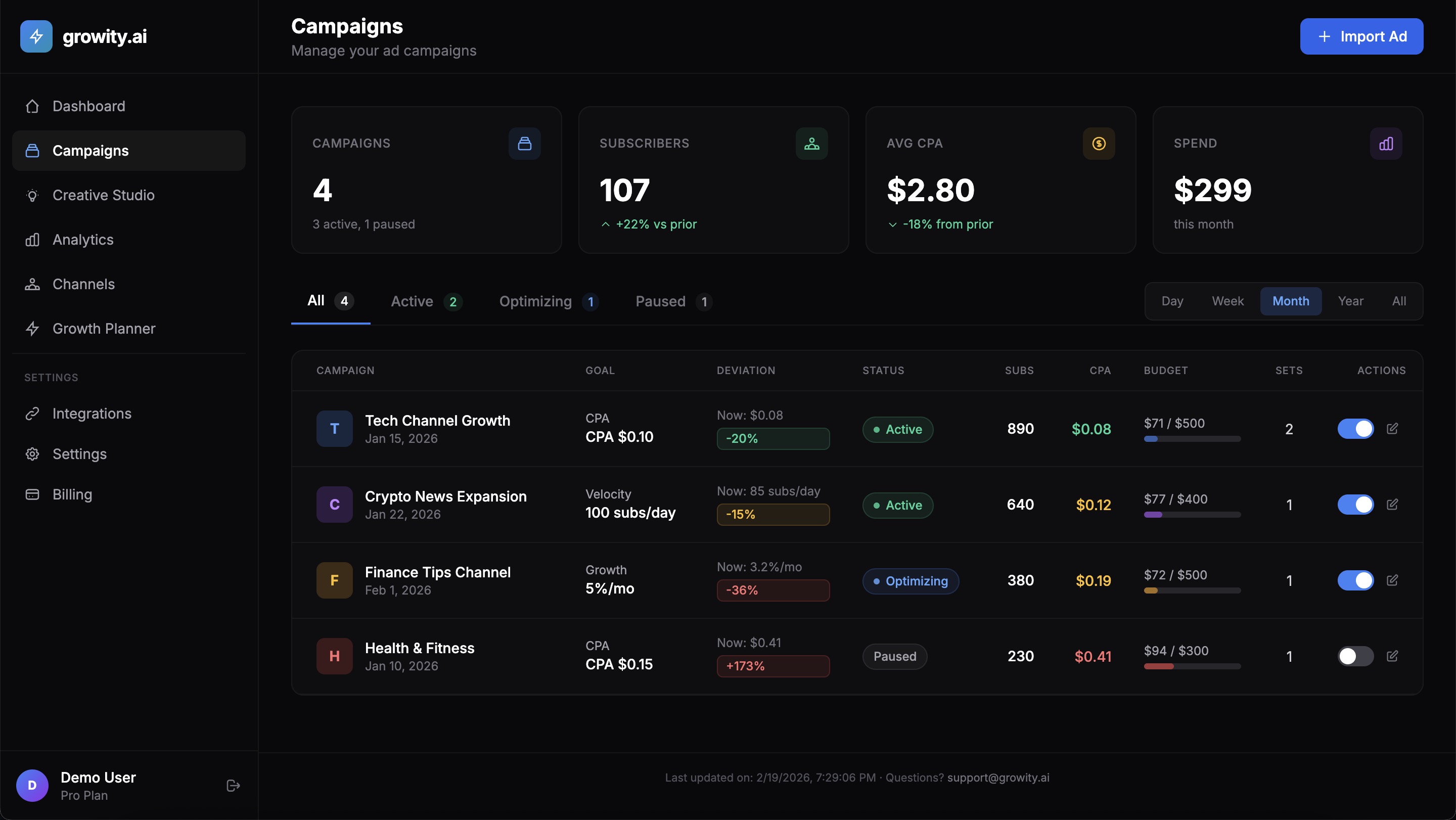Click the Integrations link icon in sidebar
1456x820 pixels.
pyautogui.click(x=32, y=413)
